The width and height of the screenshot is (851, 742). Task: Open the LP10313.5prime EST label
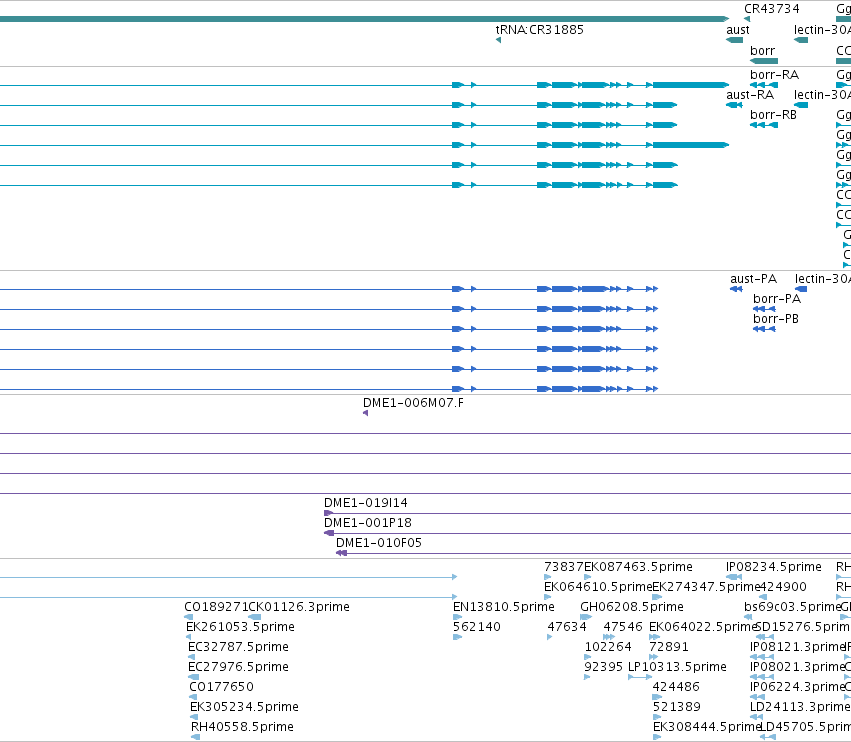pos(677,667)
